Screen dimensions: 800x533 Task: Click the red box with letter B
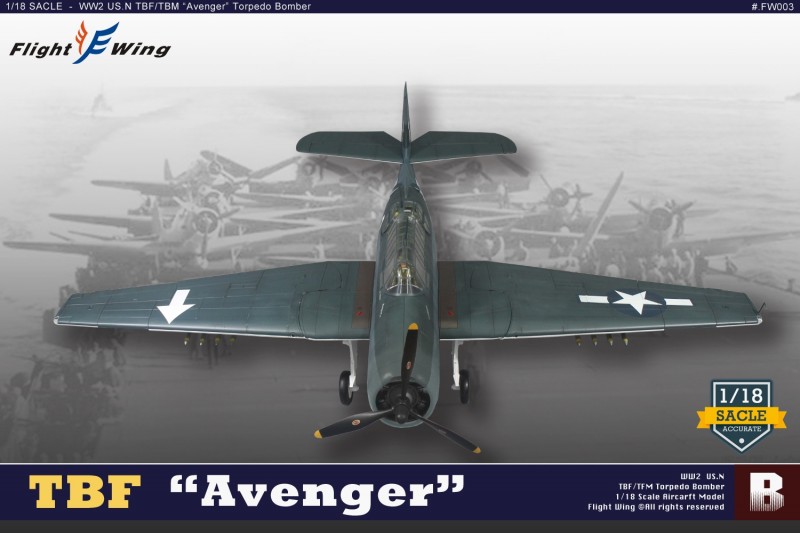(767, 492)
